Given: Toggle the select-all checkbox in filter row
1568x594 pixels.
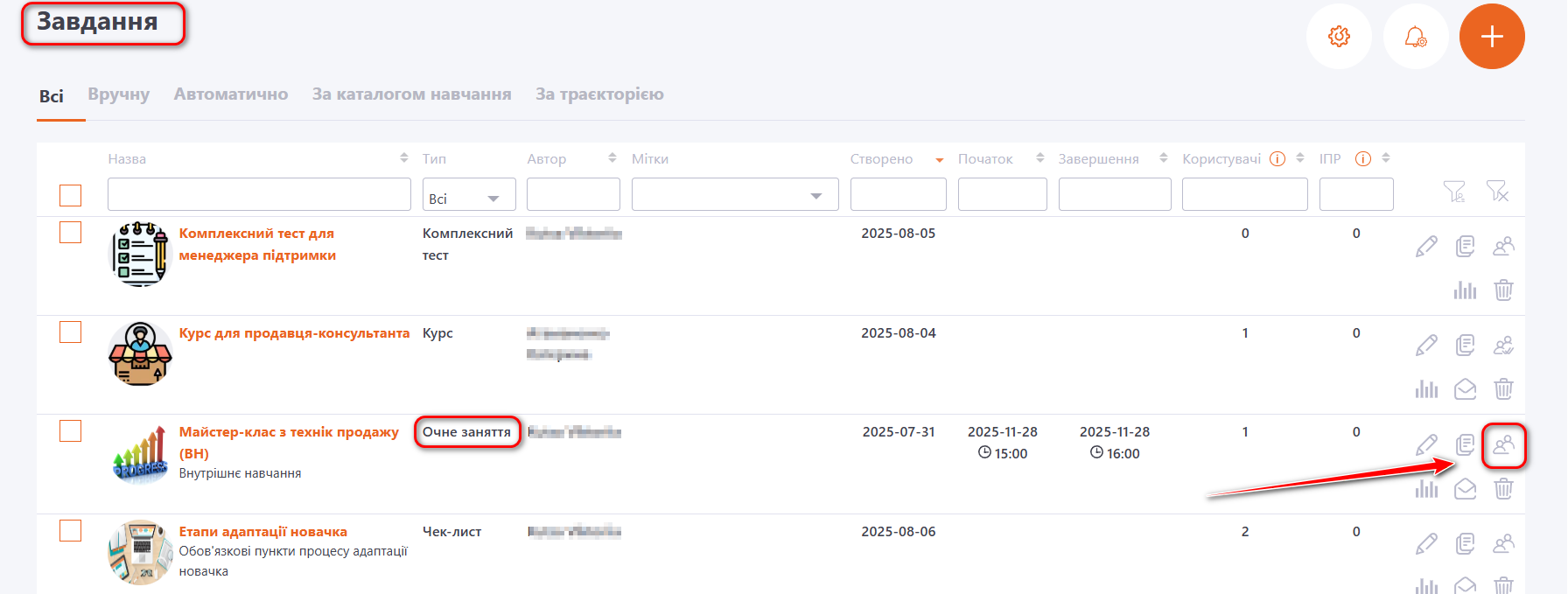Looking at the screenshot, I should coord(70,195).
